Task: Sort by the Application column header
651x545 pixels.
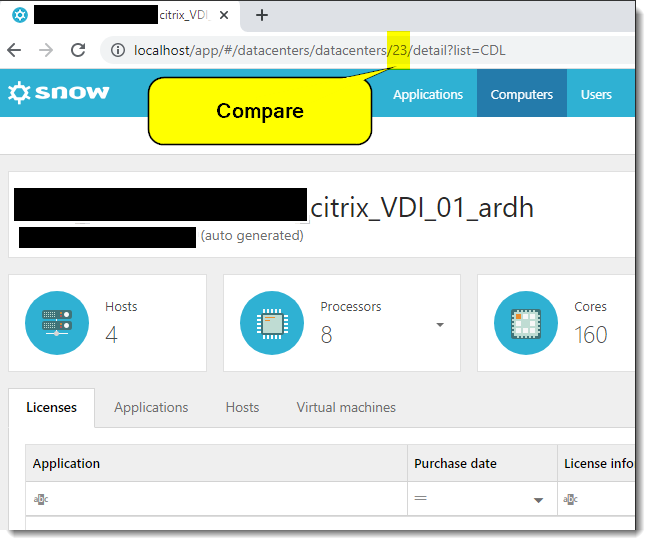Action: coord(216,463)
